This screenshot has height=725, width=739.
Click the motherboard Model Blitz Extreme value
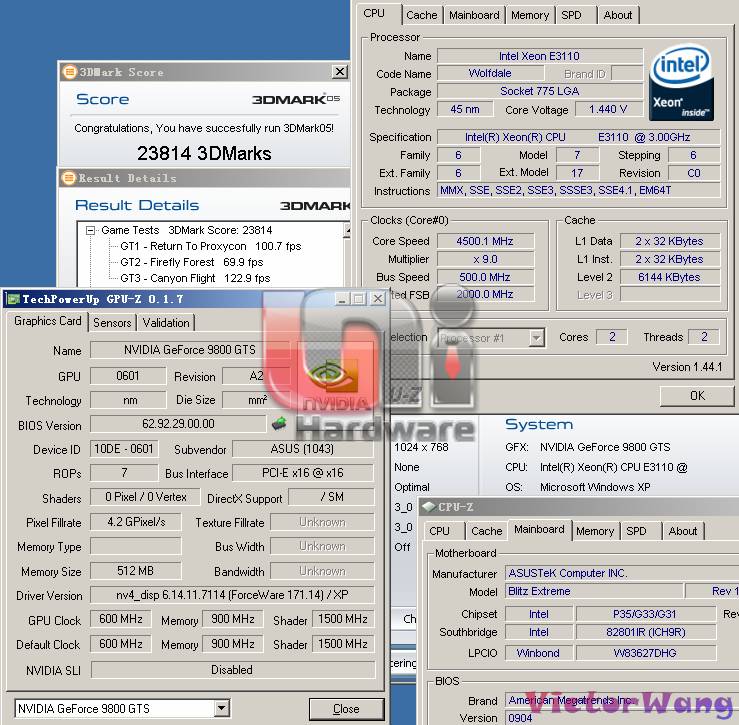point(593,591)
